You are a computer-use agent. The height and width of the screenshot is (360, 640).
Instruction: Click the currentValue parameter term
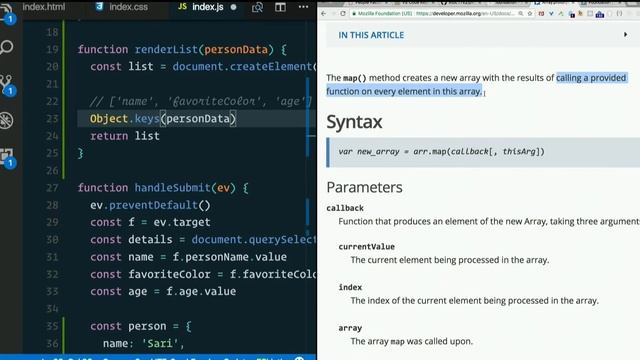(367, 247)
